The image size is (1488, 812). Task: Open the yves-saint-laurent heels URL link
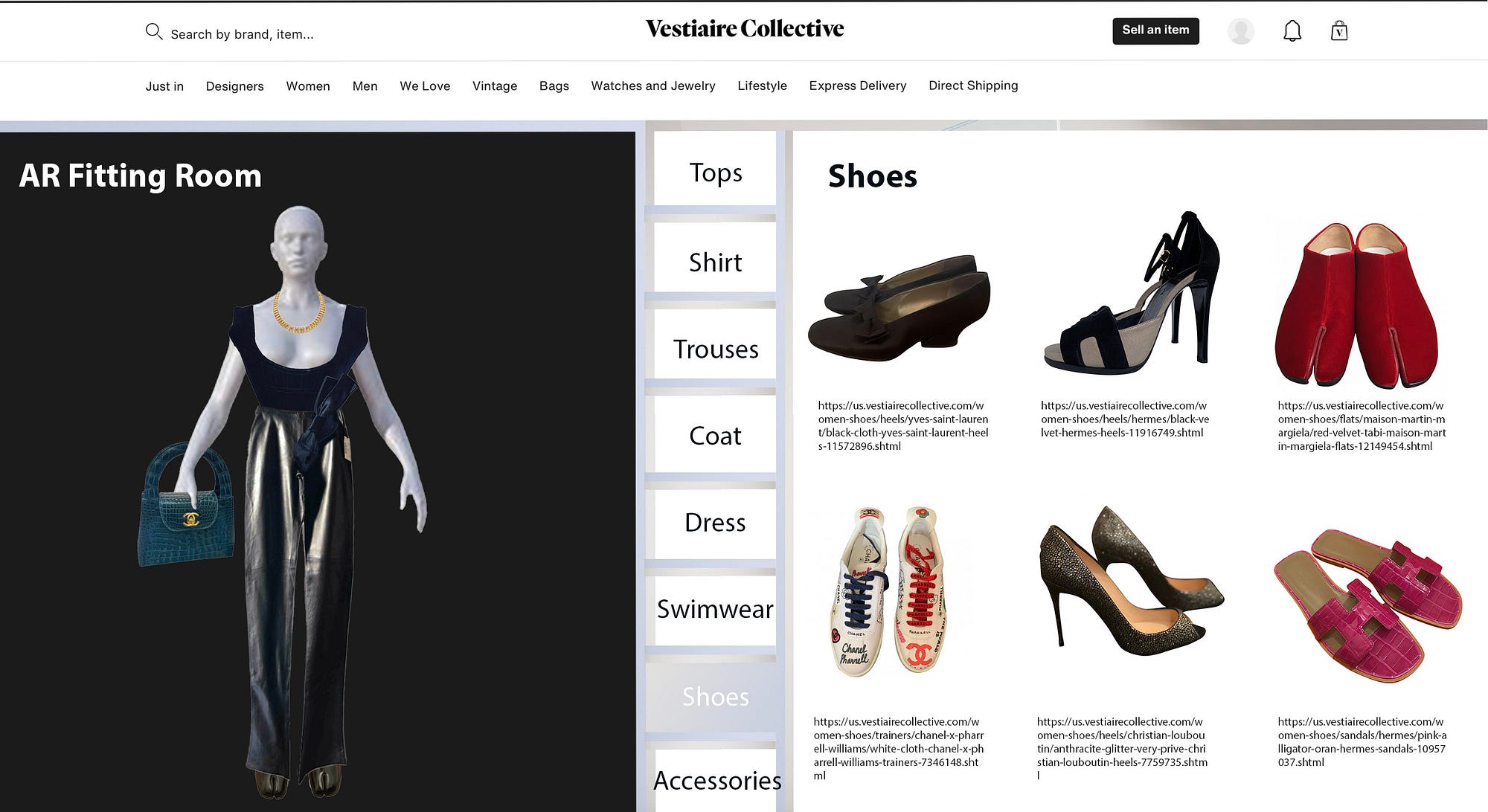click(903, 426)
